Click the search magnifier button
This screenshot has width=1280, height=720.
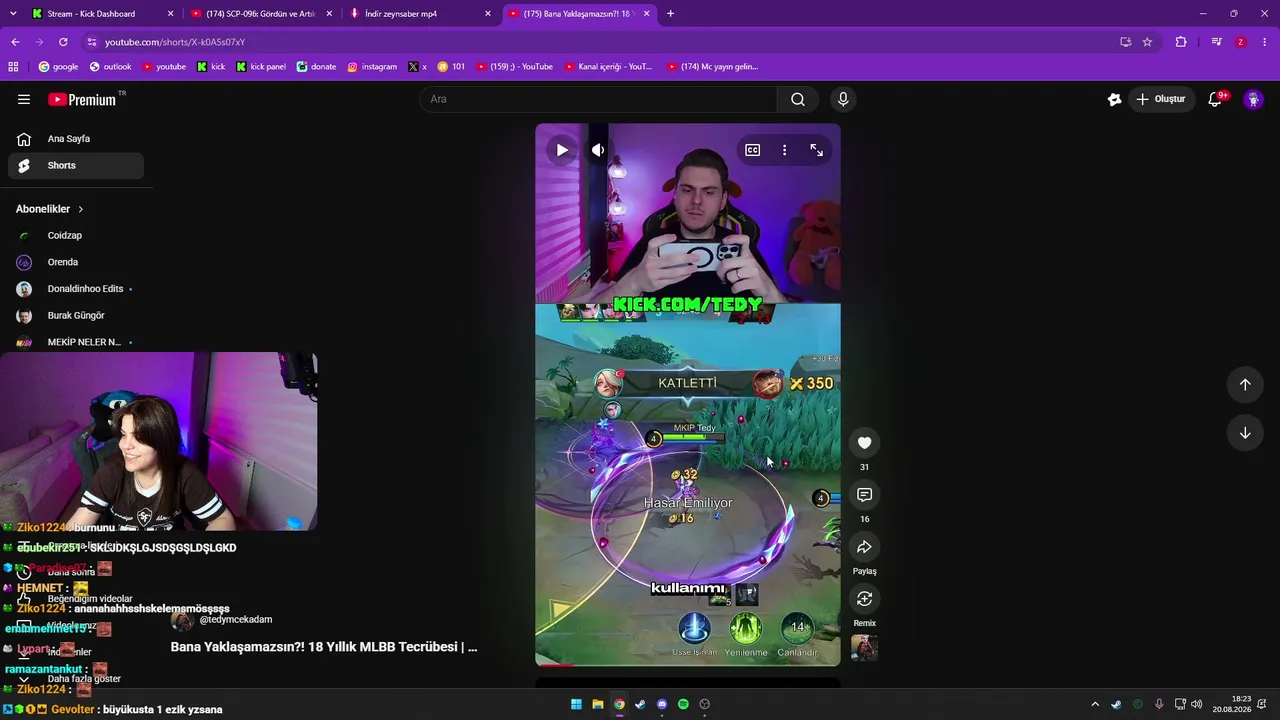[x=798, y=99]
